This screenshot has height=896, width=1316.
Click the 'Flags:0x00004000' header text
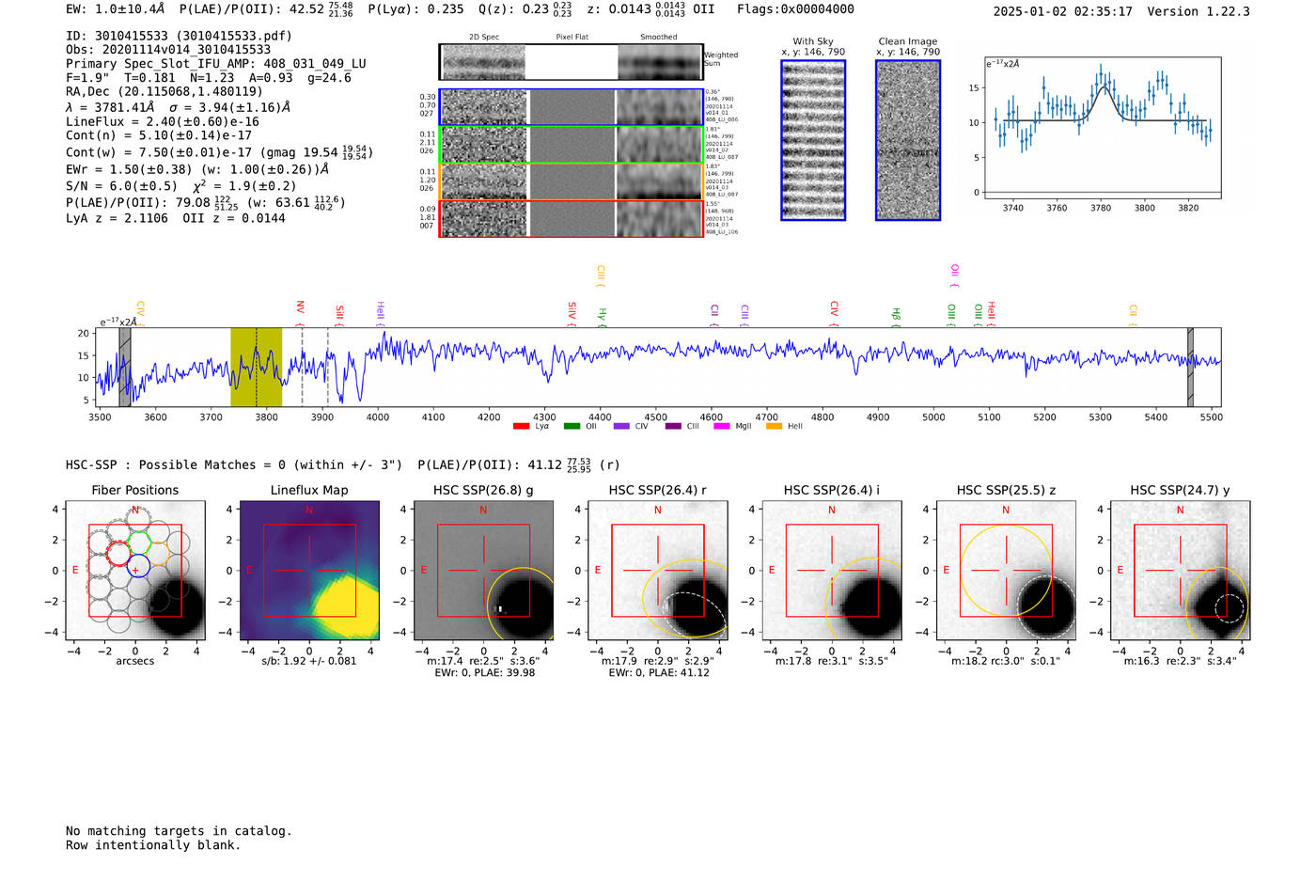[x=795, y=9]
